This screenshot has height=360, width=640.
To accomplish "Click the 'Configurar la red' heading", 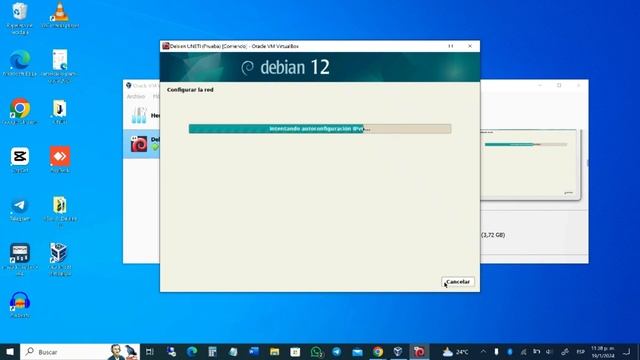I will [x=190, y=90].
